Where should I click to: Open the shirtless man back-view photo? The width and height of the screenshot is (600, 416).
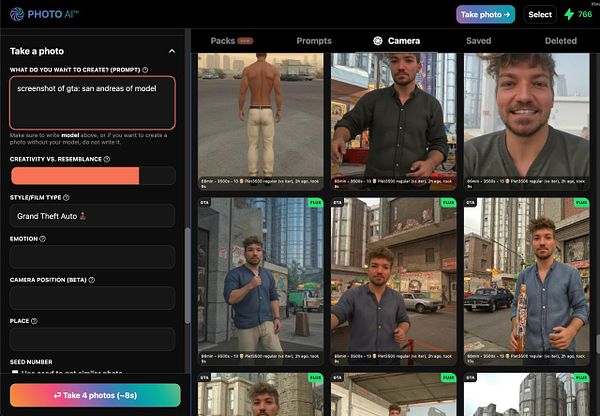pos(261,121)
